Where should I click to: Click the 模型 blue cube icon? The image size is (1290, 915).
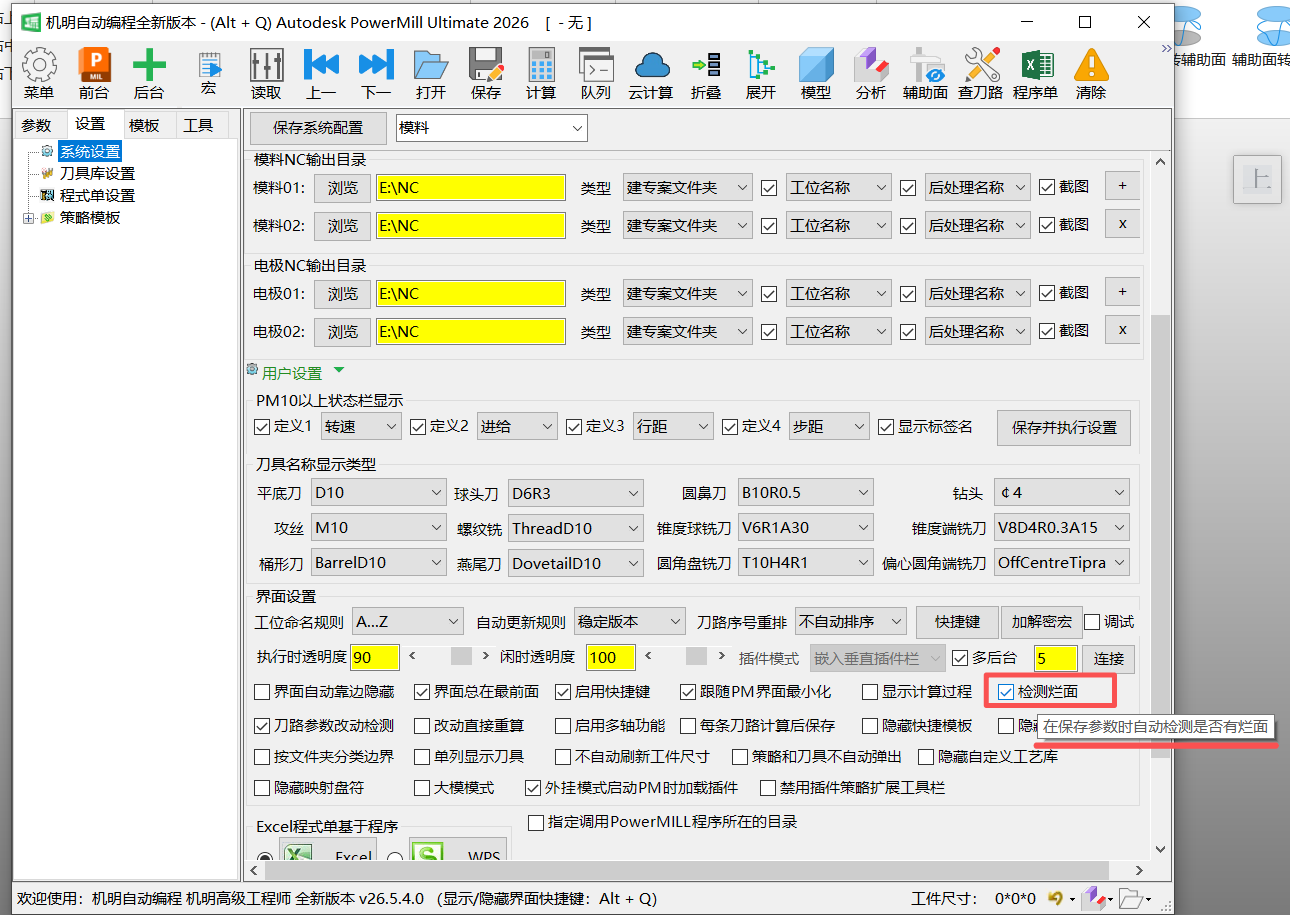[x=816, y=73]
